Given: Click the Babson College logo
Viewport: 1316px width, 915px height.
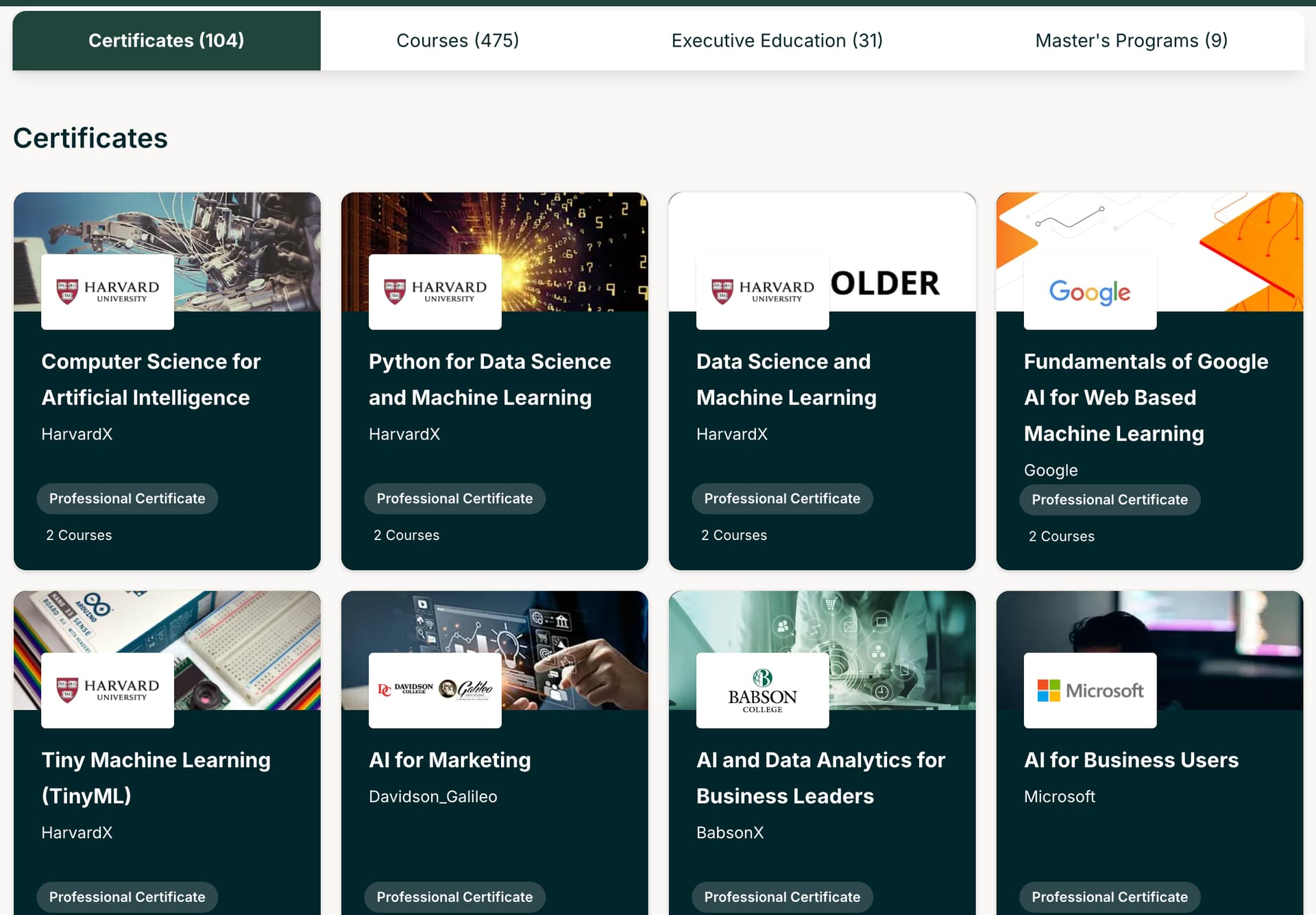Looking at the screenshot, I should coord(763,690).
